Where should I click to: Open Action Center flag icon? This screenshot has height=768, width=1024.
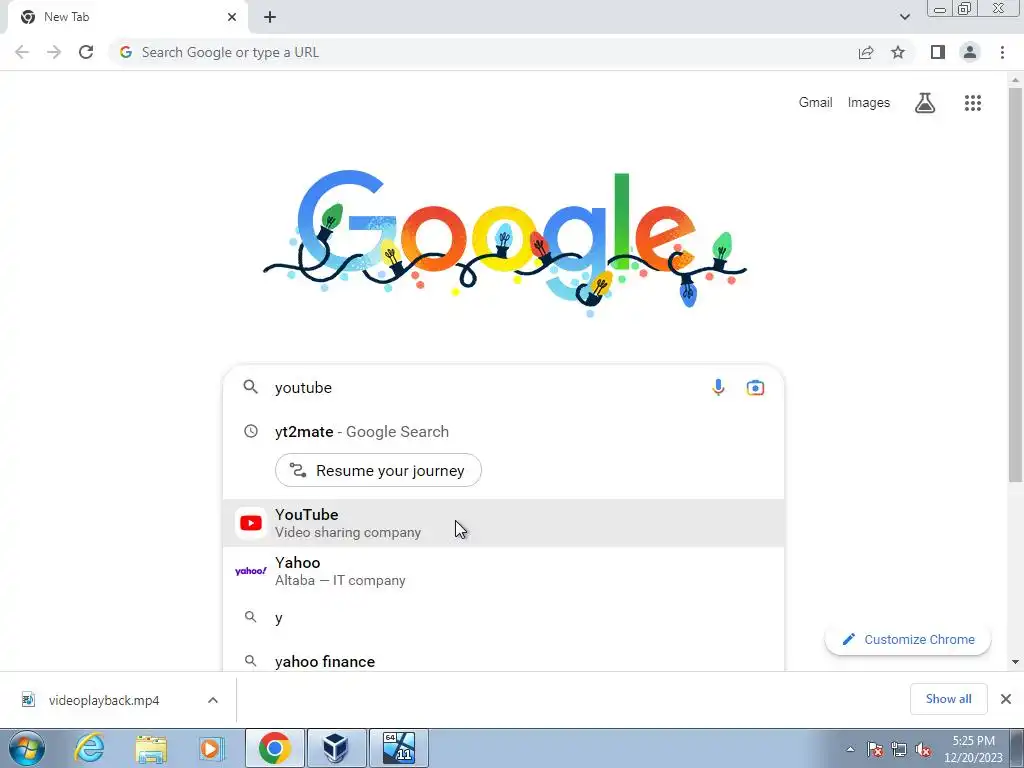point(875,749)
